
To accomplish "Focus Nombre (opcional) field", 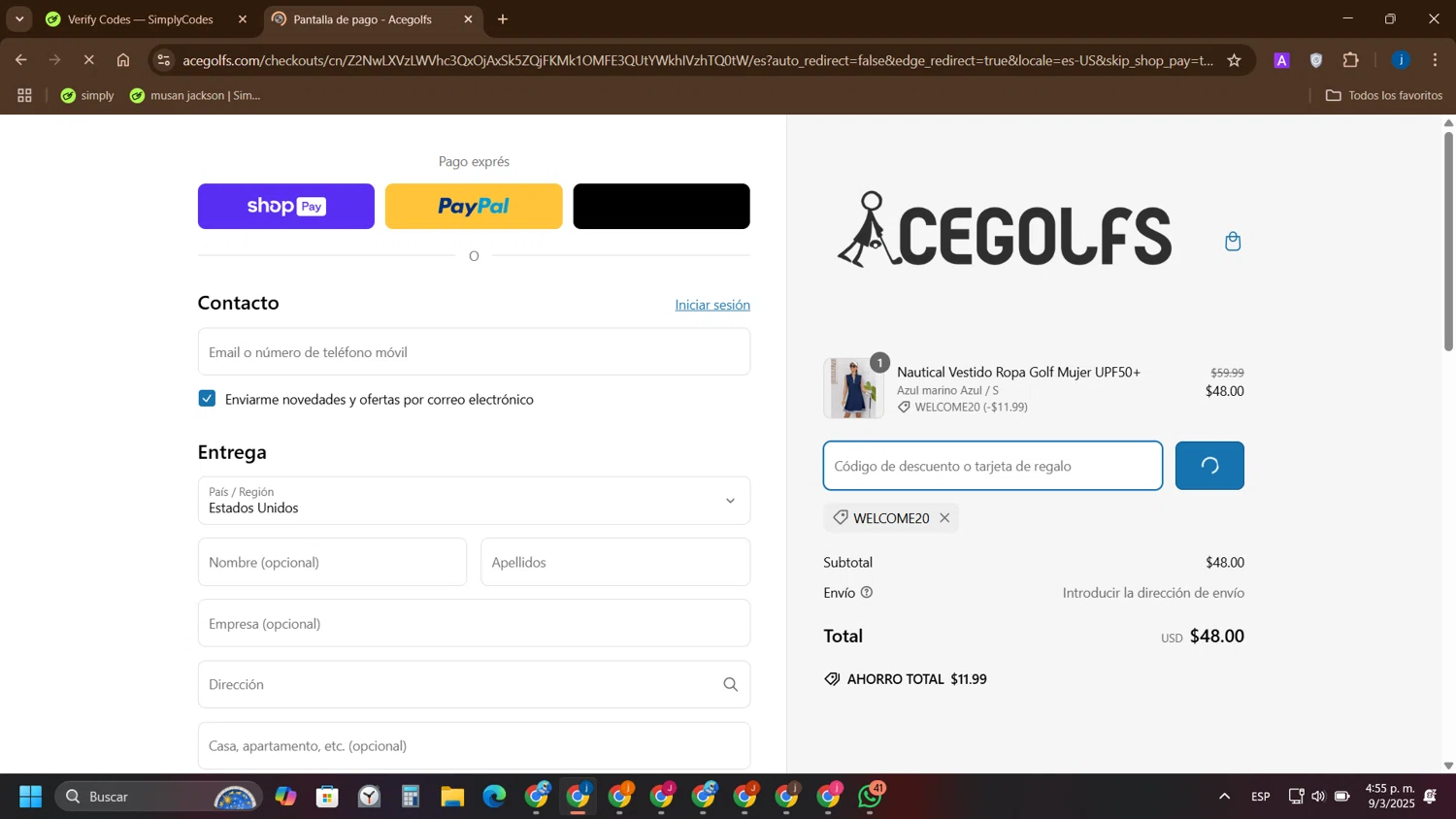I will coord(332,563).
